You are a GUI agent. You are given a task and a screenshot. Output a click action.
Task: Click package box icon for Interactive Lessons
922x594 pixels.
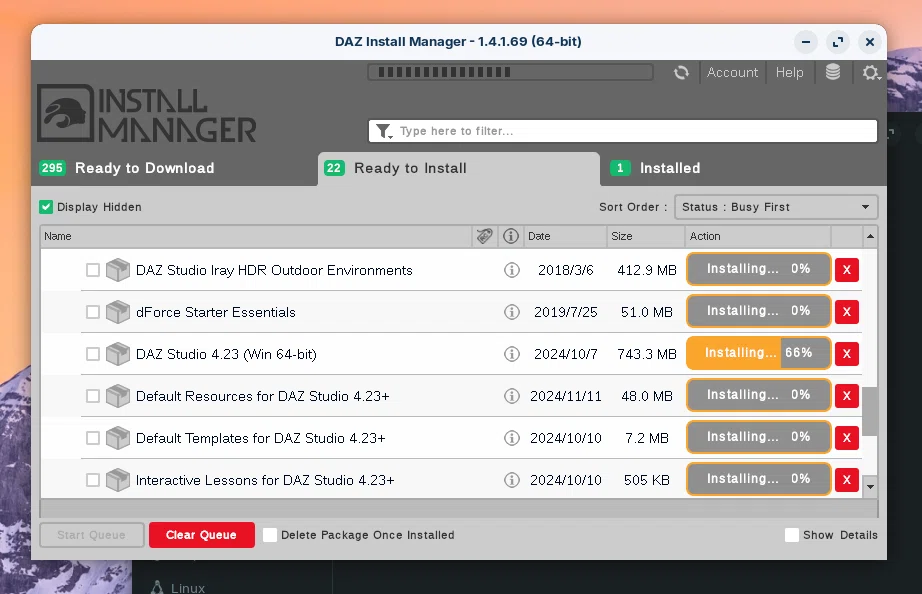(118, 480)
